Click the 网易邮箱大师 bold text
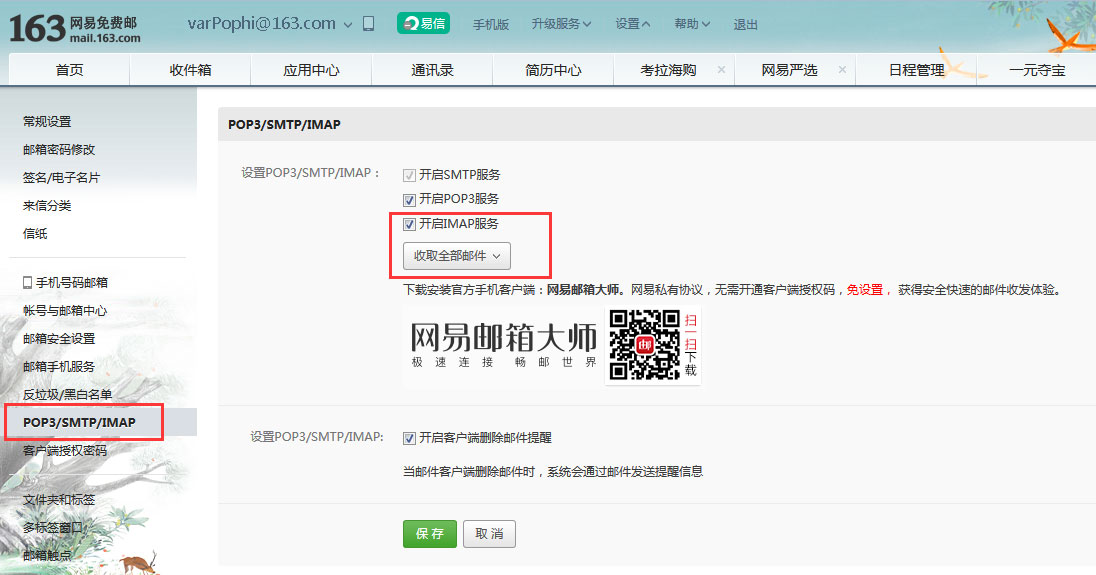 coord(583,289)
